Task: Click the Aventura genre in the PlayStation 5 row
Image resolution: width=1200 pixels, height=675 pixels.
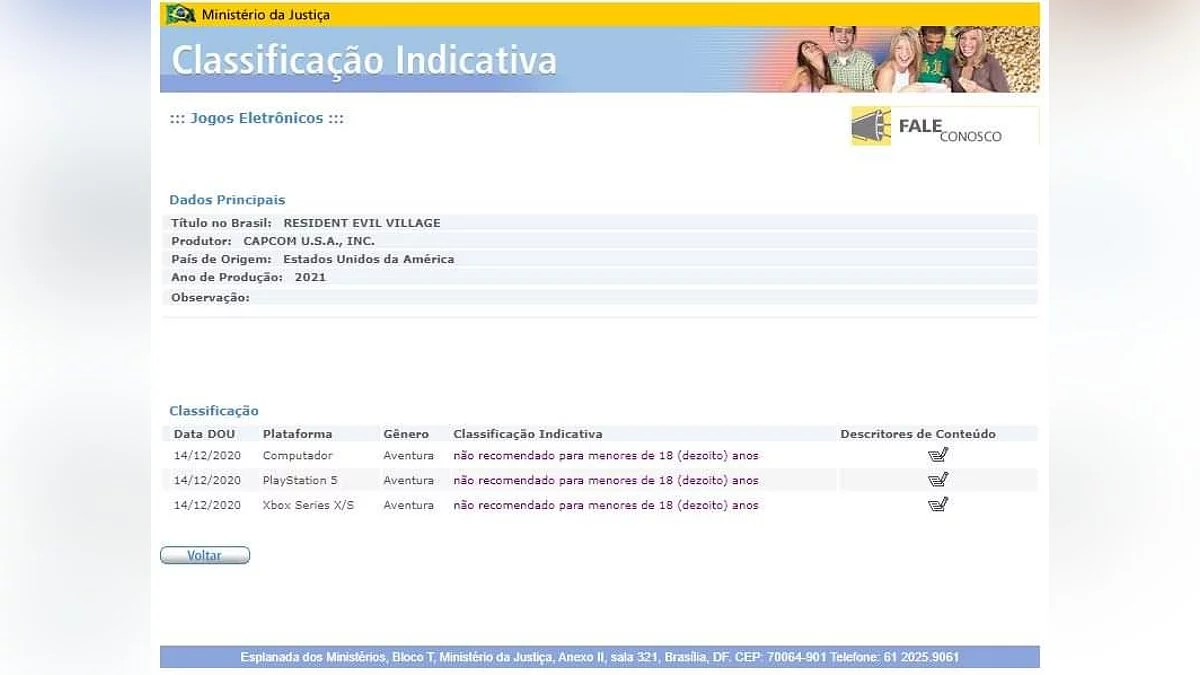Action: tap(409, 480)
